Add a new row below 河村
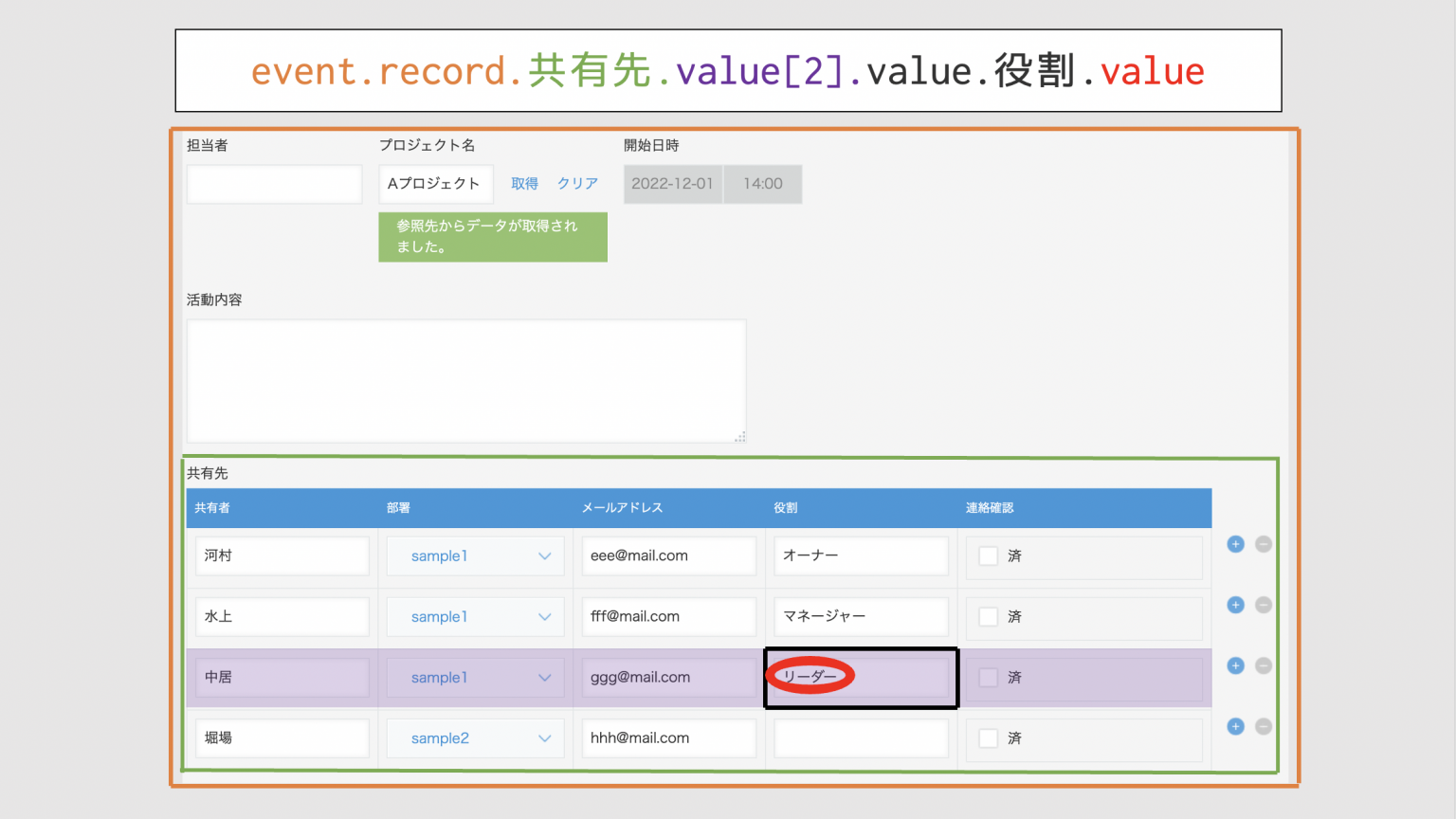1456x819 pixels. pos(1235,544)
